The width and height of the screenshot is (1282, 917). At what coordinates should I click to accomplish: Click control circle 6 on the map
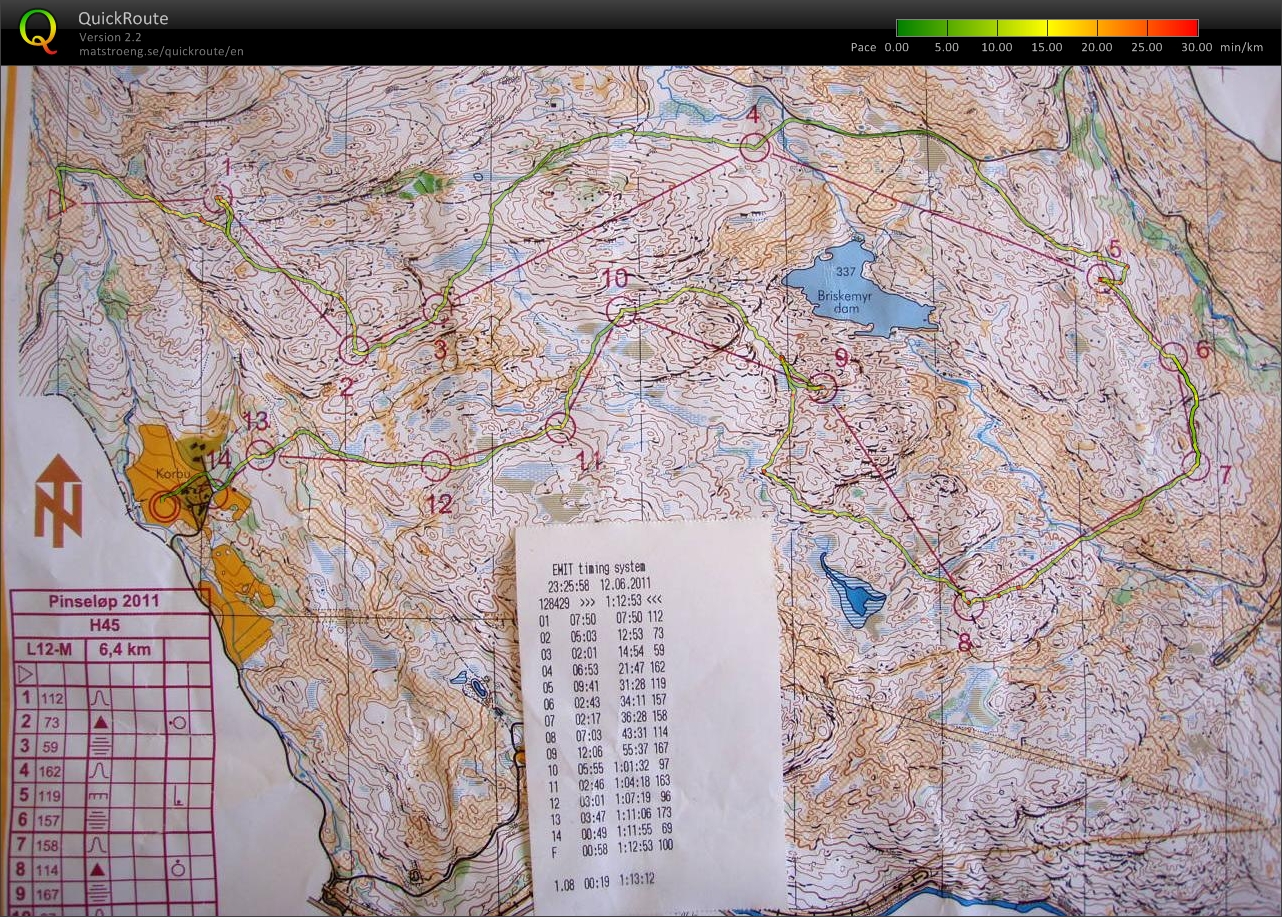click(x=1174, y=355)
